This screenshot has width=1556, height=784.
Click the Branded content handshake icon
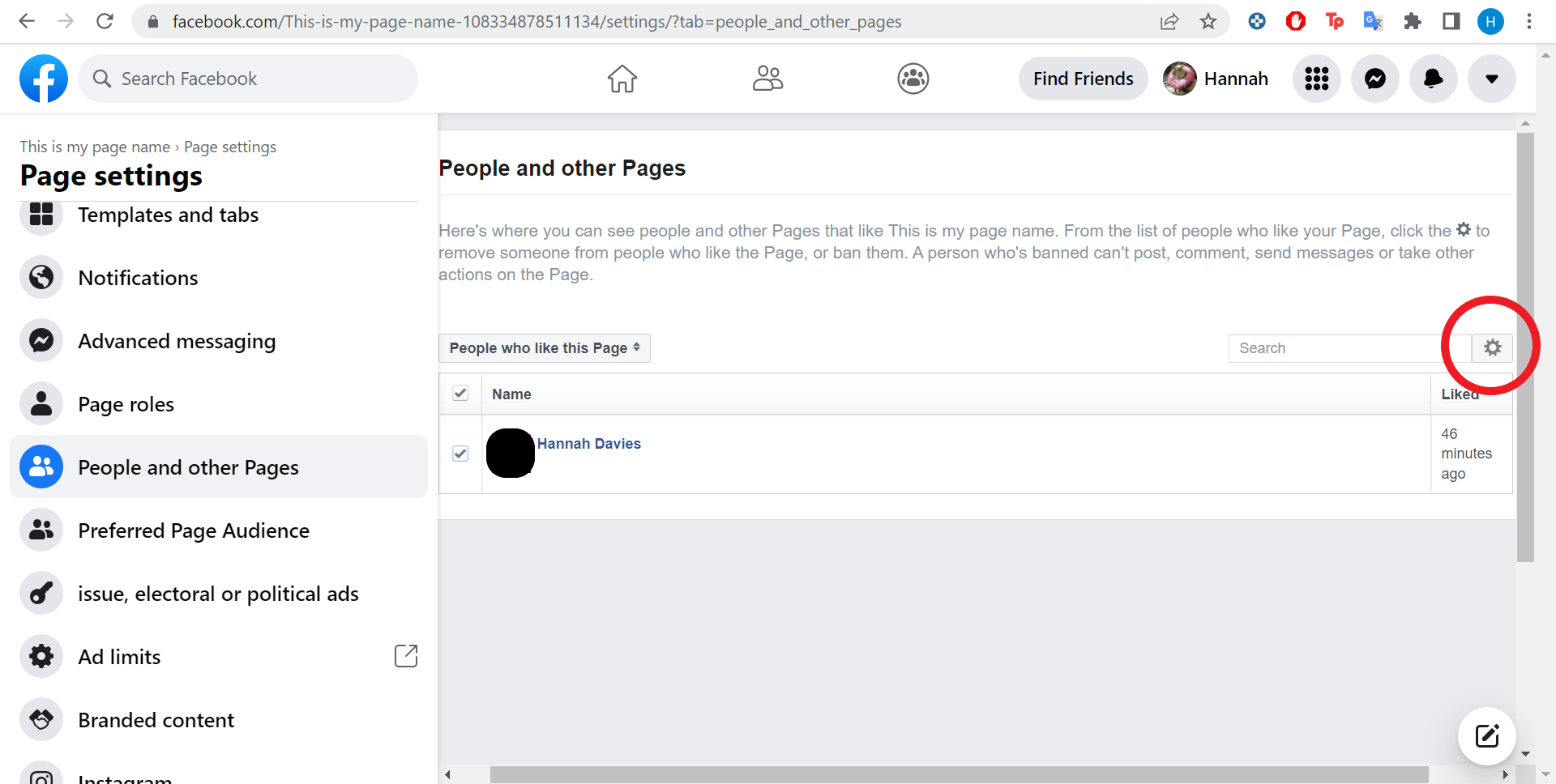pos(41,720)
